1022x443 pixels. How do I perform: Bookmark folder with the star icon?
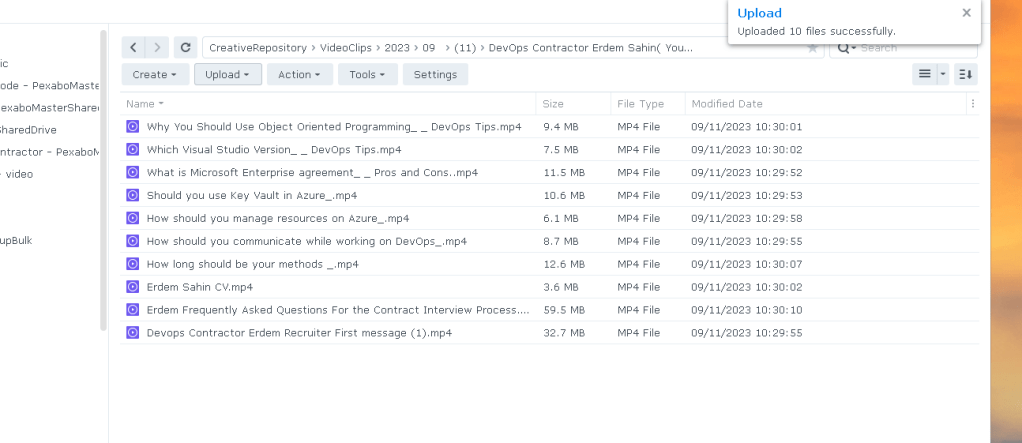tap(812, 48)
